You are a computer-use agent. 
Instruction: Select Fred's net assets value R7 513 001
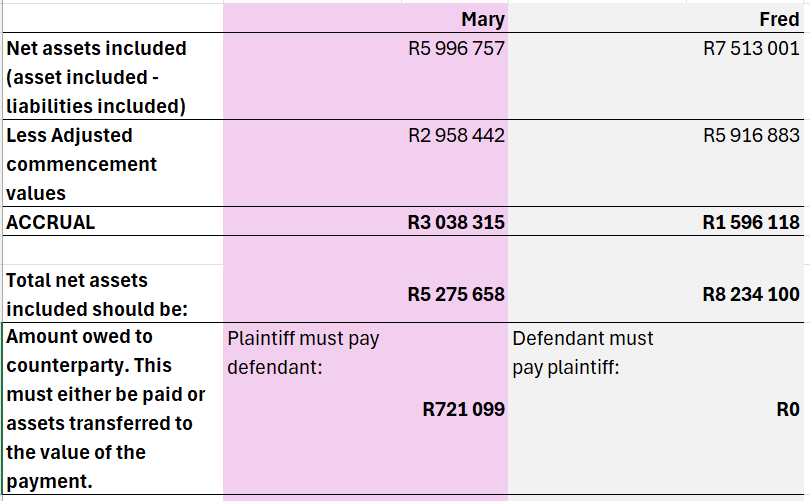tap(751, 48)
